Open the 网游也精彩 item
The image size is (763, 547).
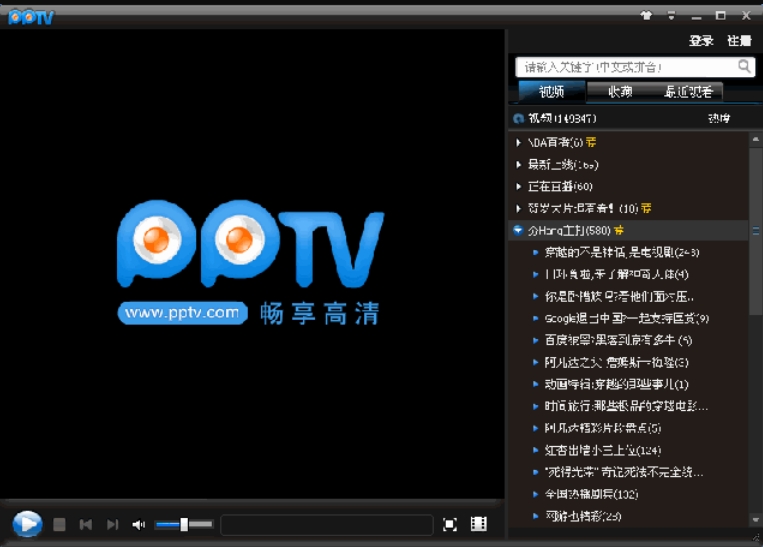point(582,516)
